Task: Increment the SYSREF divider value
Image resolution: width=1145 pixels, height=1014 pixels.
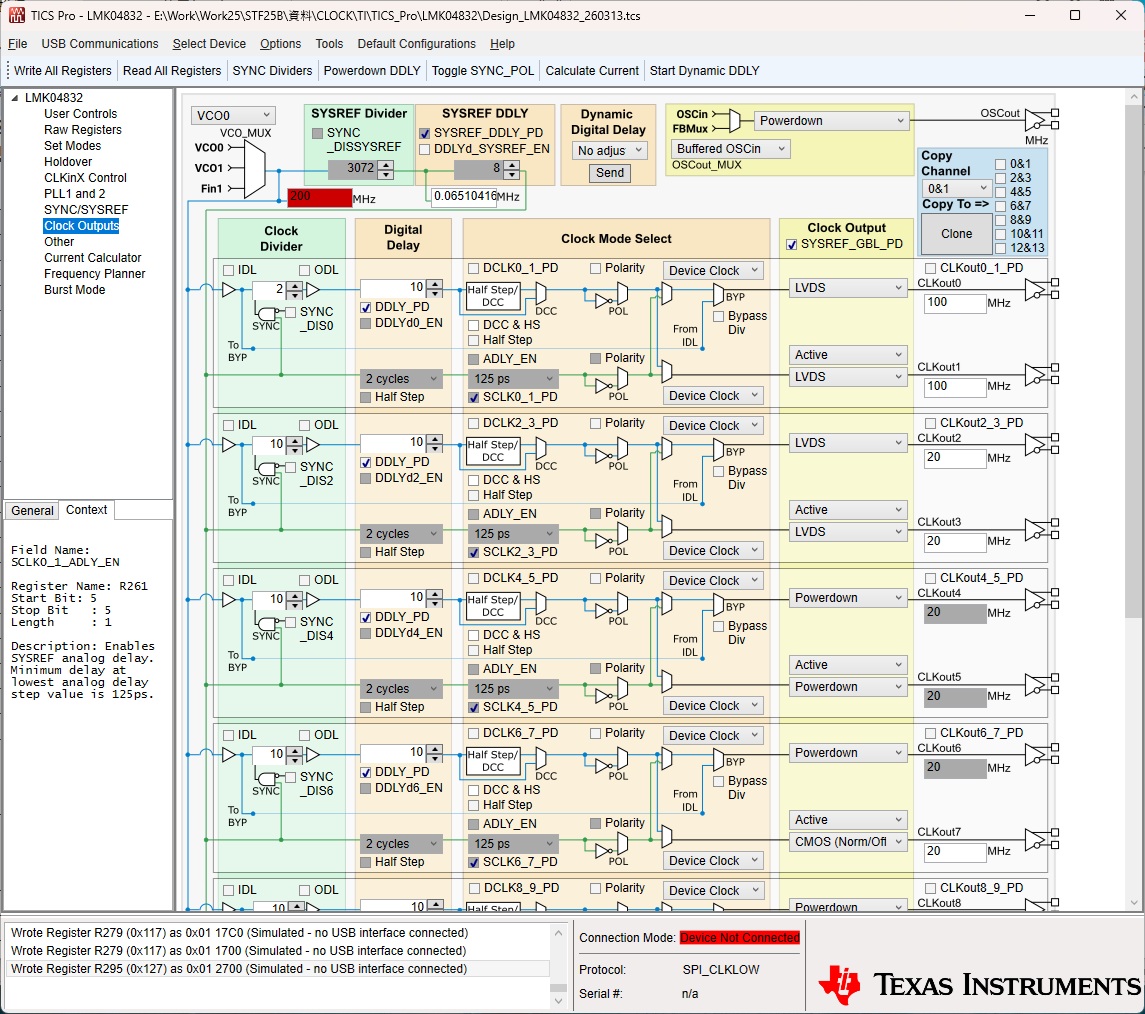Action: tap(386, 166)
